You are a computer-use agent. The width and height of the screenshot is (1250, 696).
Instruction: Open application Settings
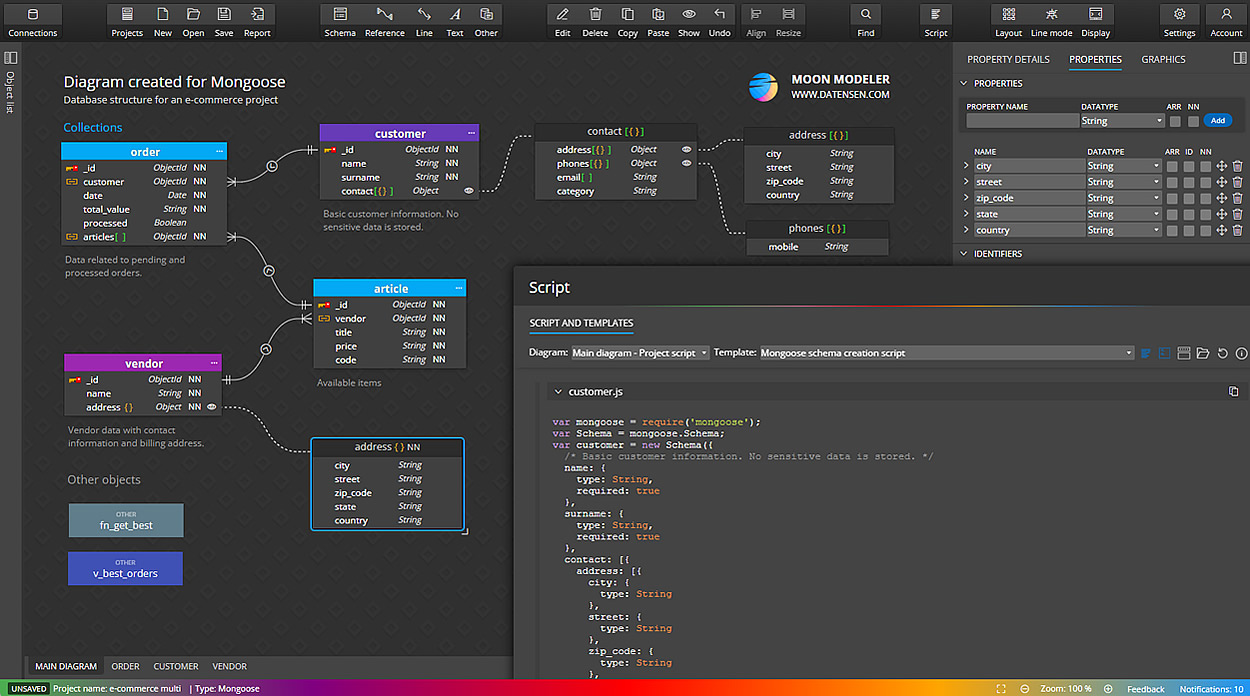tap(1180, 21)
